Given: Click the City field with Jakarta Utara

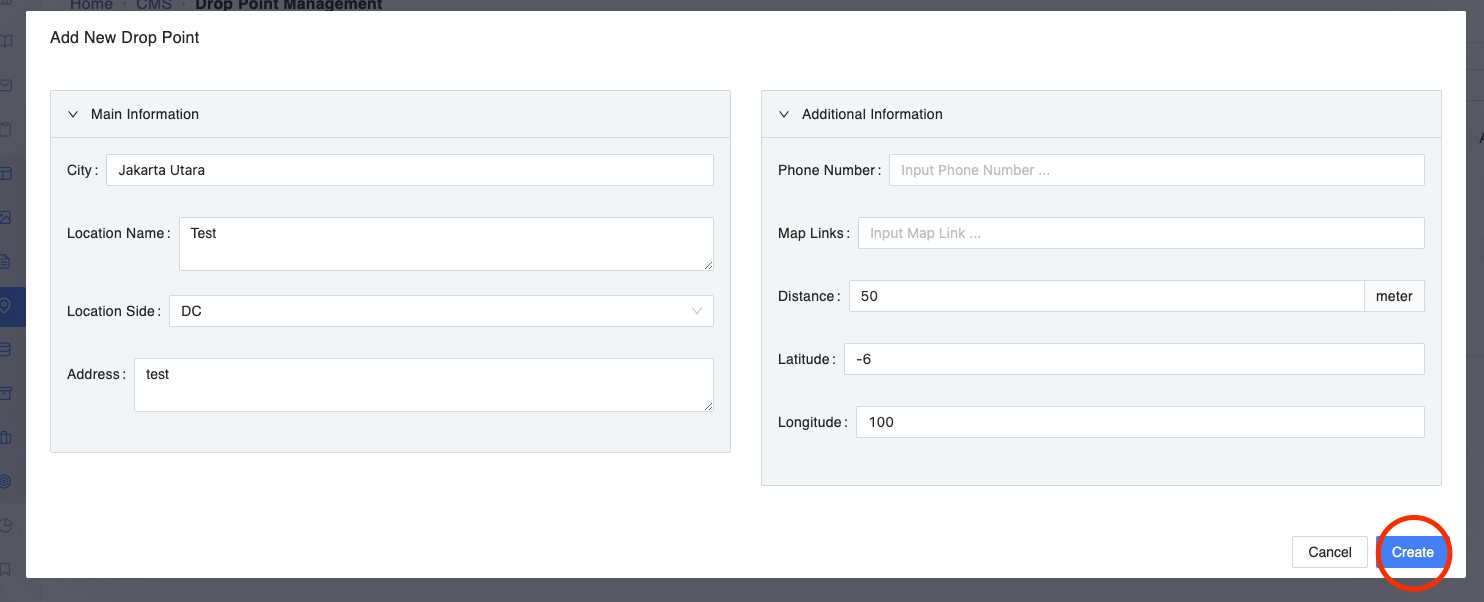Looking at the screenshot, I should click(x=409, y=170).
